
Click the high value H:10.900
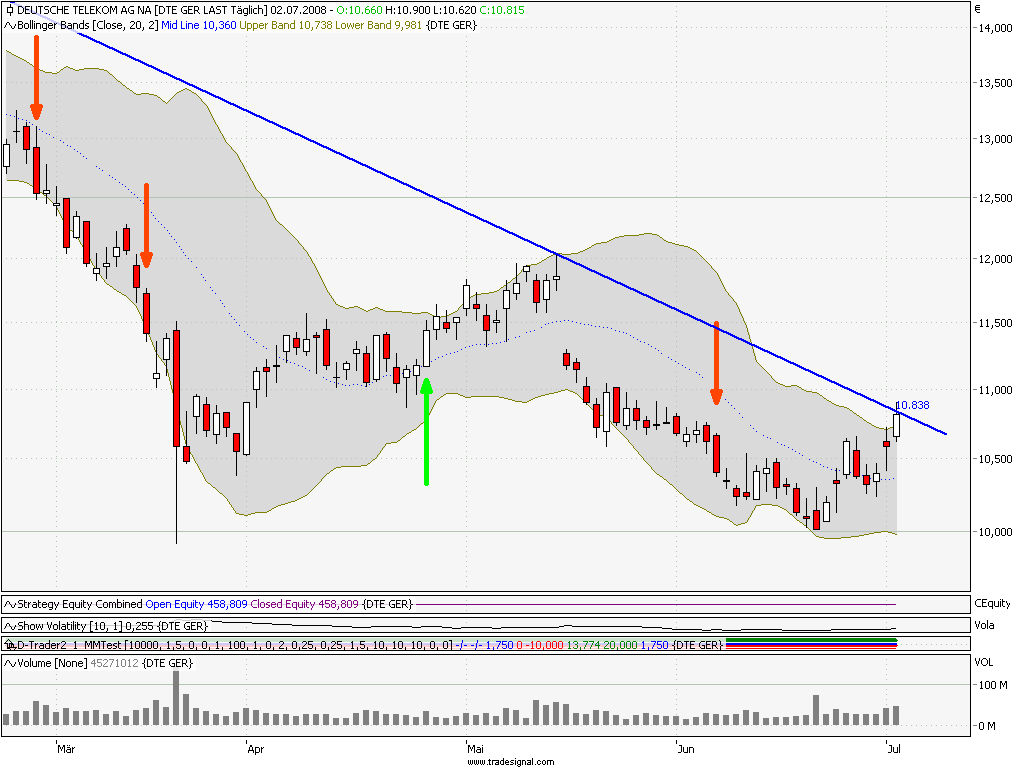407,10
